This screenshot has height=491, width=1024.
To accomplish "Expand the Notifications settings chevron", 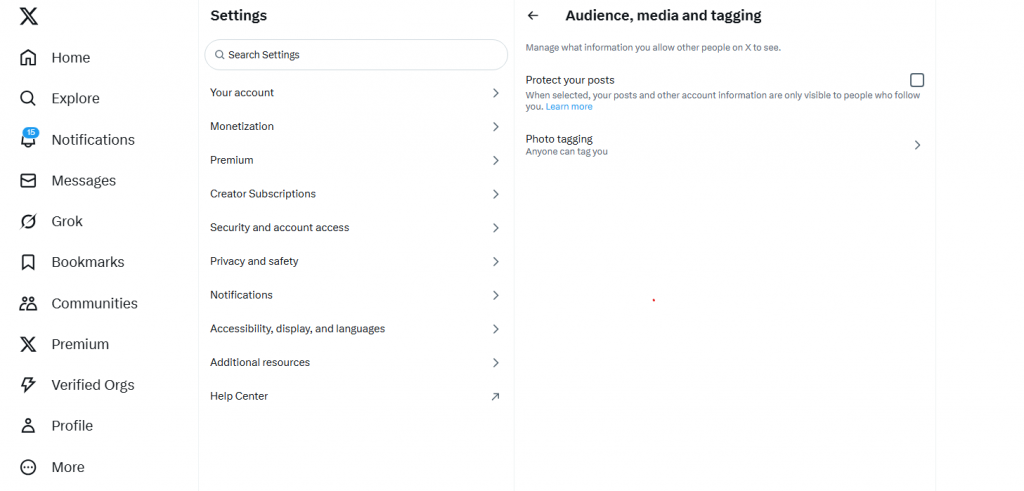I will 496,295.
